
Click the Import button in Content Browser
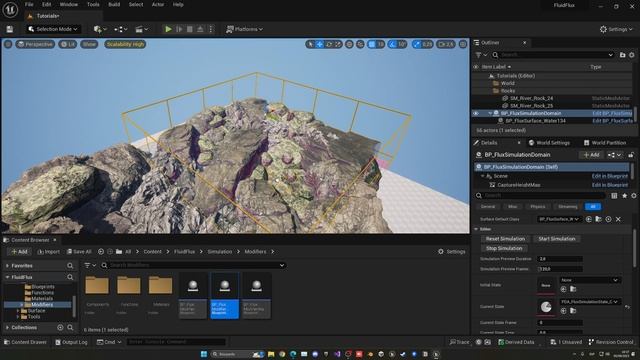point(48,252)
